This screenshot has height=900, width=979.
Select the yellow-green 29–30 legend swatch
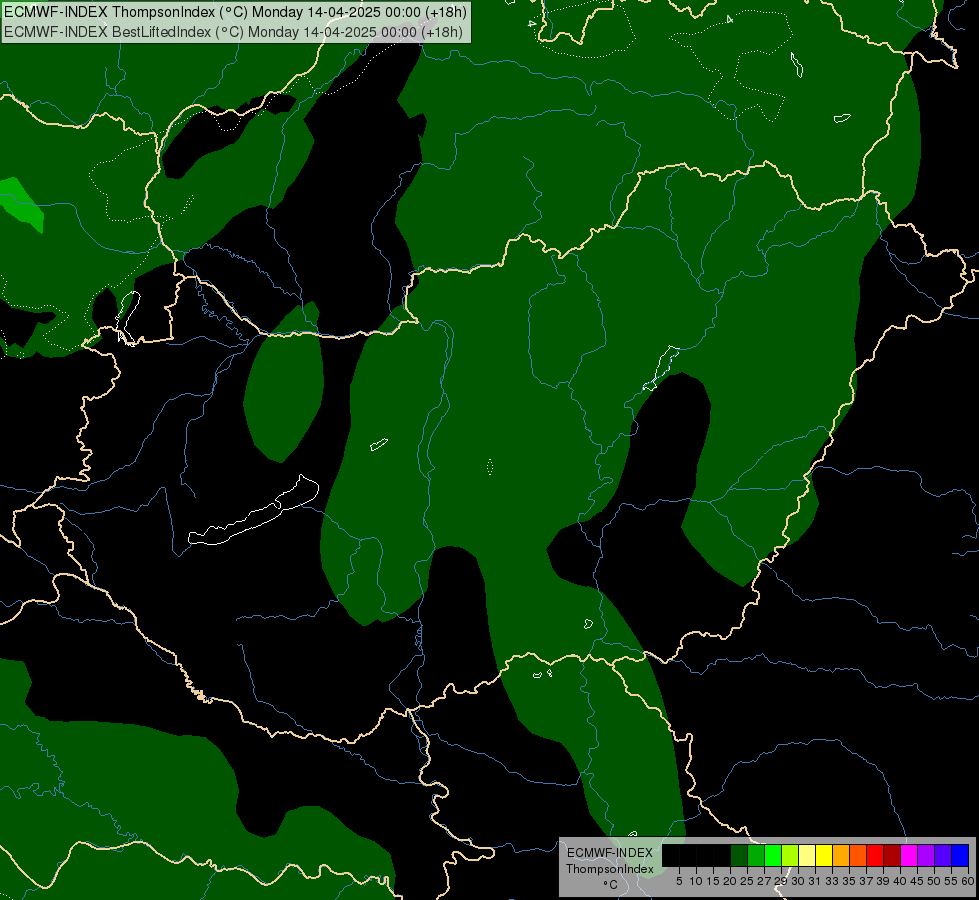point(790,855)
